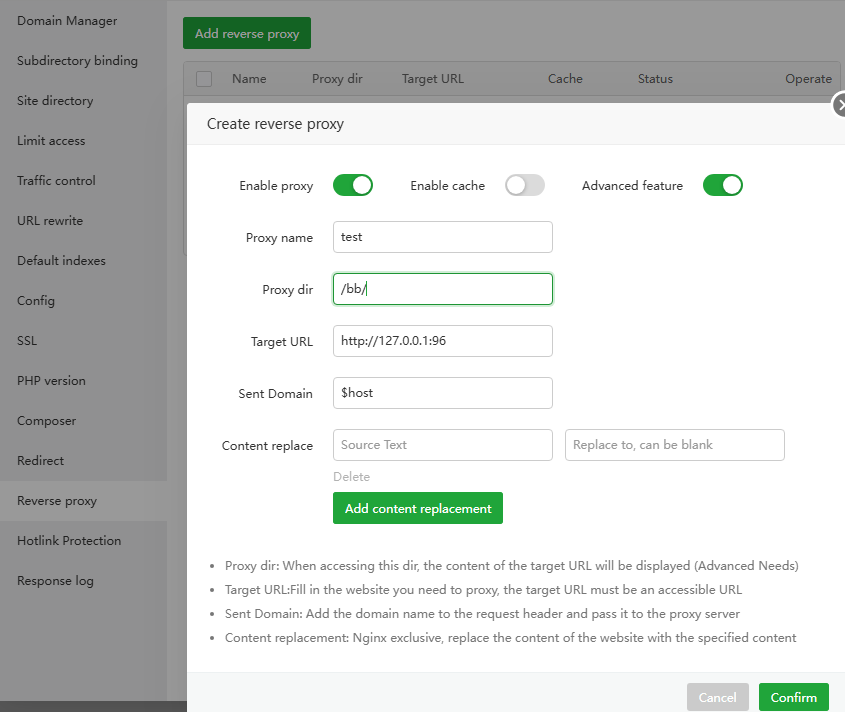Toggle the Enable proxy switch
The image size is (845, 712).
click(352, 185)
